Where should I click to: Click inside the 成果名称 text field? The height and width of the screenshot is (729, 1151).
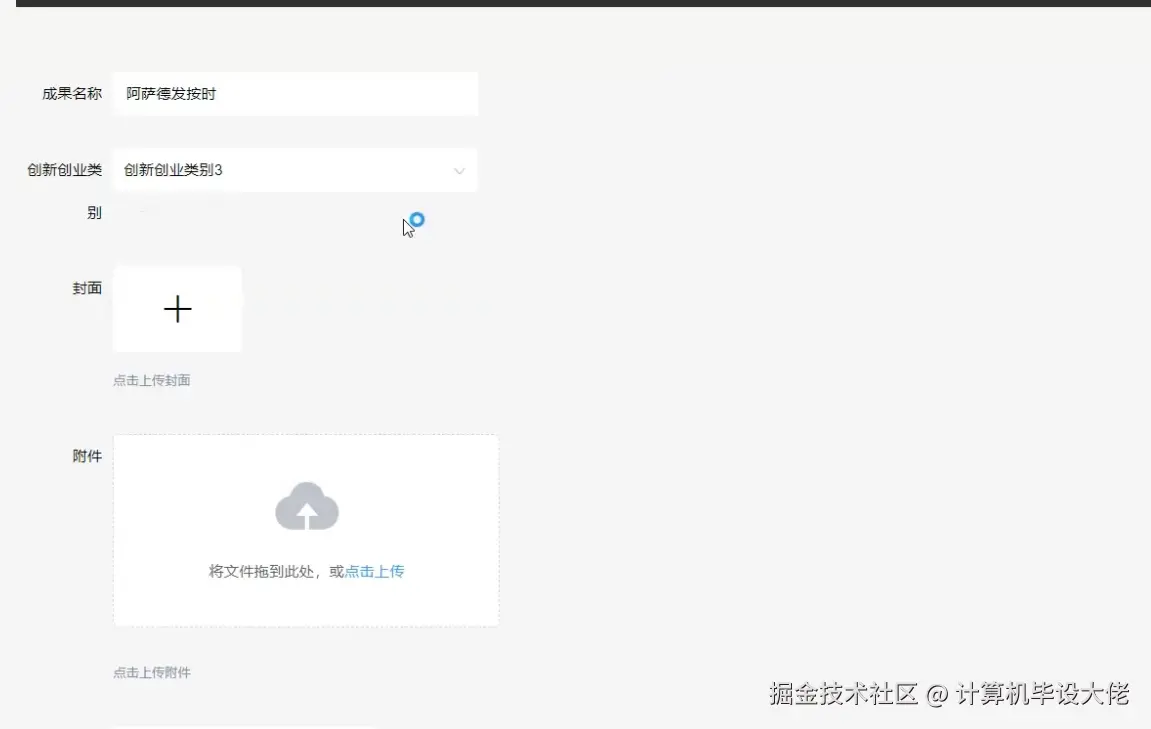point(295,93)
